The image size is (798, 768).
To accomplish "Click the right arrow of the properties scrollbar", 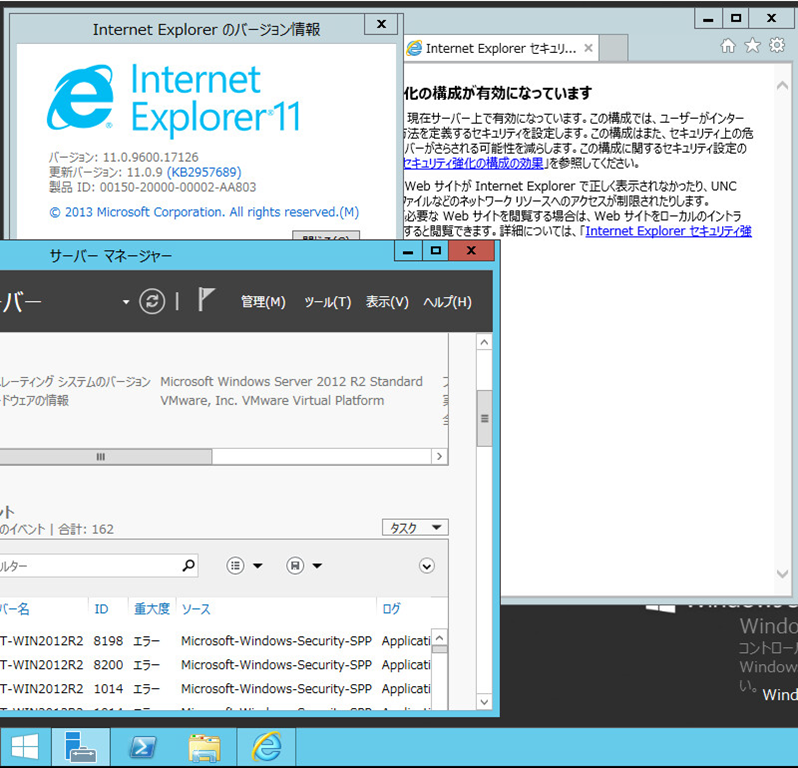I will click(x=439, y=457).
